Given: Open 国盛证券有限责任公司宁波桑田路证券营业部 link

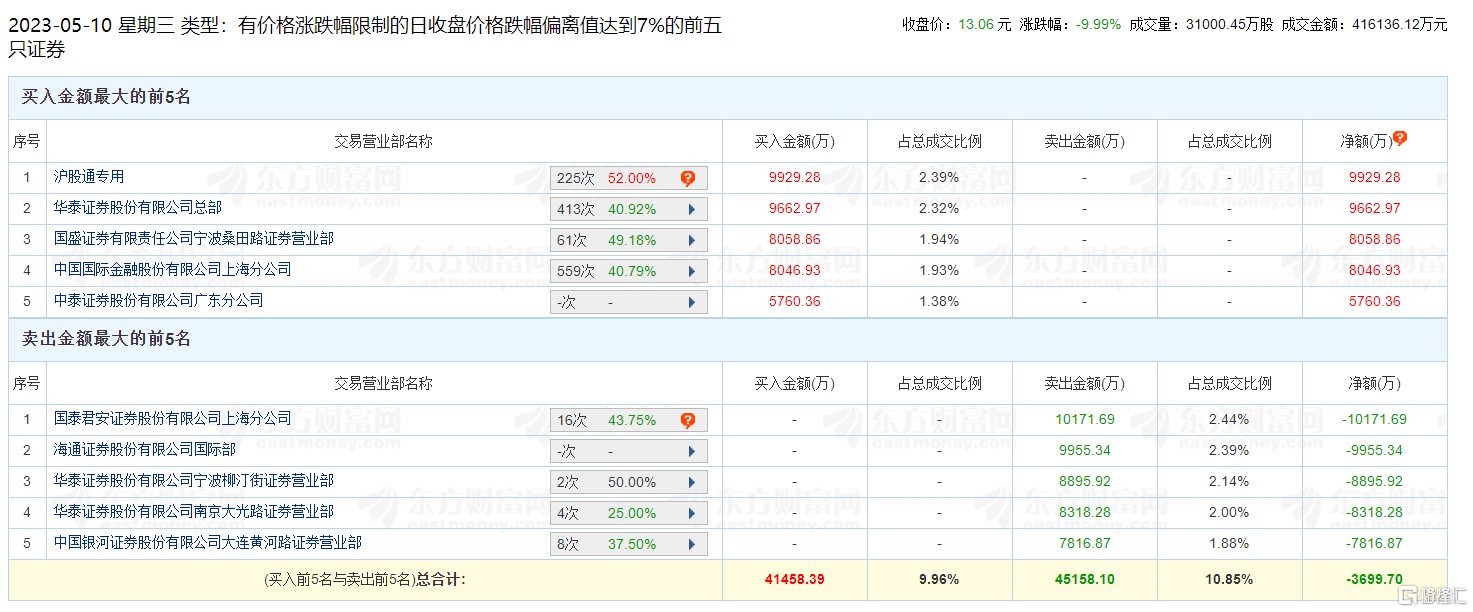Looking at the screenshot, I should tap(194, 239).
